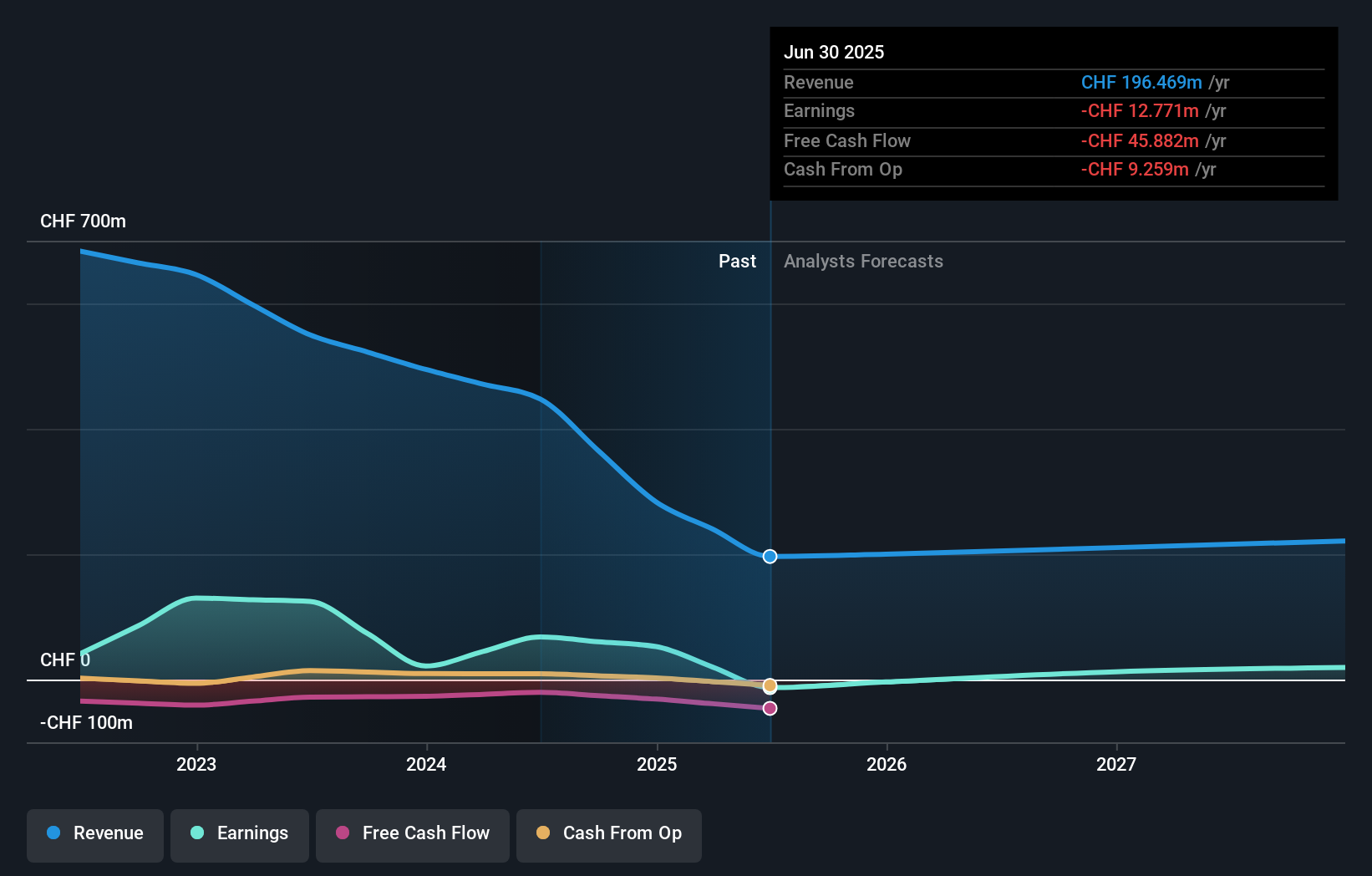
Task: Click the 2026 x-axis label
Action: (x=887, y=765)
